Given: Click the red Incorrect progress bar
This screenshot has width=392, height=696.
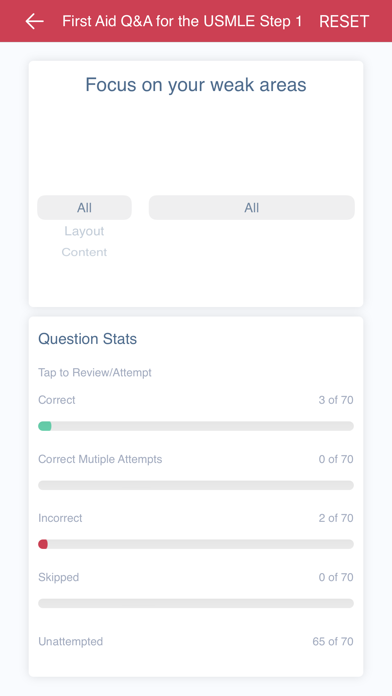Looking at the screenshot, I should tap(196, 544).
